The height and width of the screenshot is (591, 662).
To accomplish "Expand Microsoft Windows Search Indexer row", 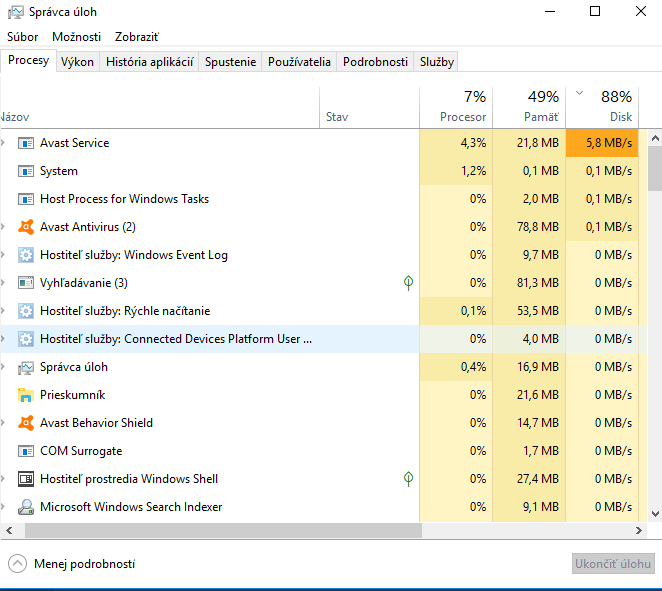I will tap(3, 507).
